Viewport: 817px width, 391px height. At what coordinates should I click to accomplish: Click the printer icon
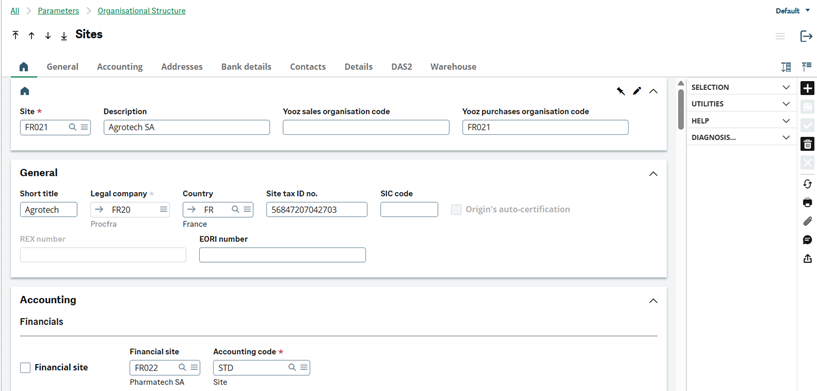pos(807,202)
